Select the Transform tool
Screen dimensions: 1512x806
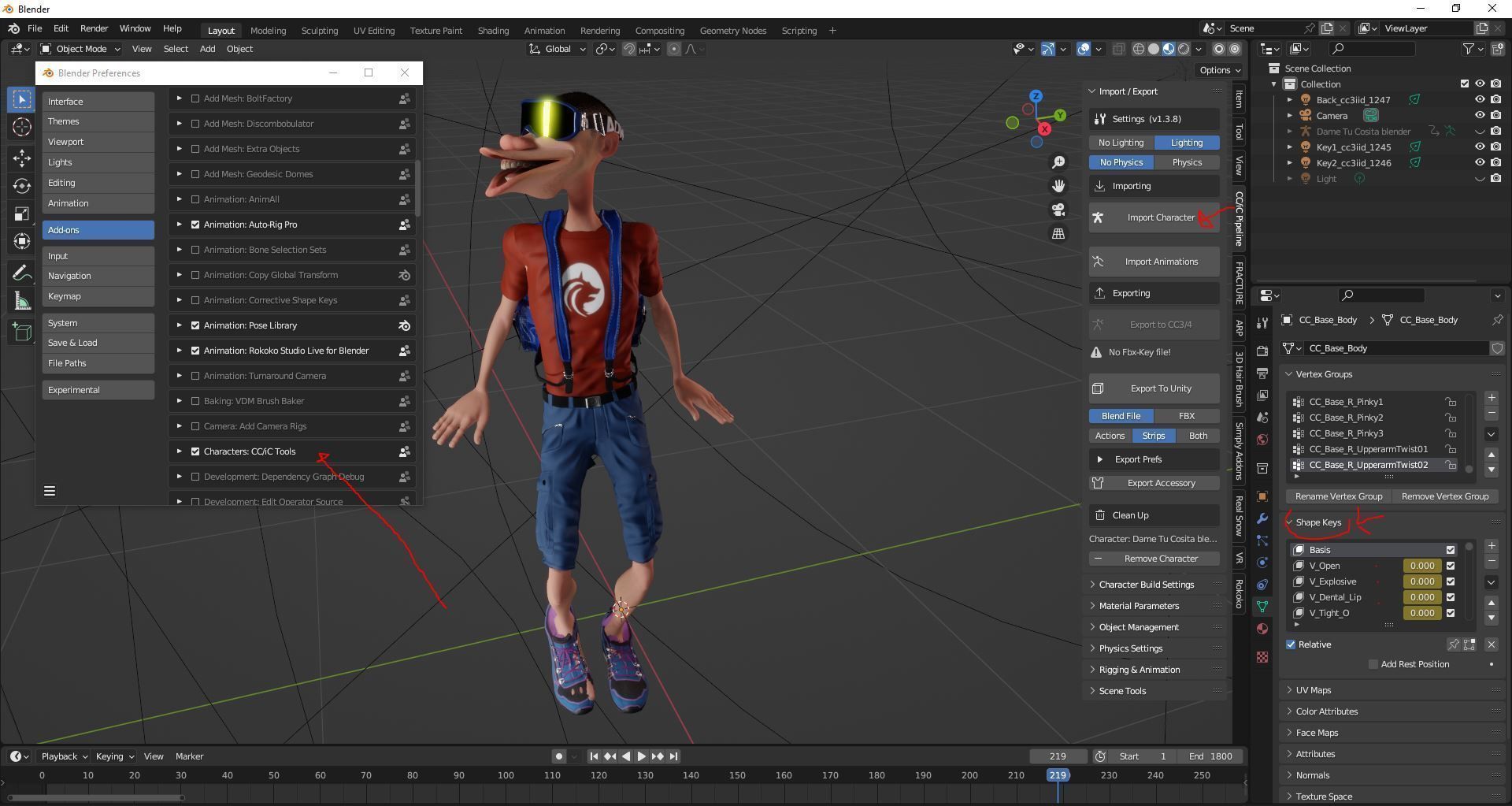[22, 241]
